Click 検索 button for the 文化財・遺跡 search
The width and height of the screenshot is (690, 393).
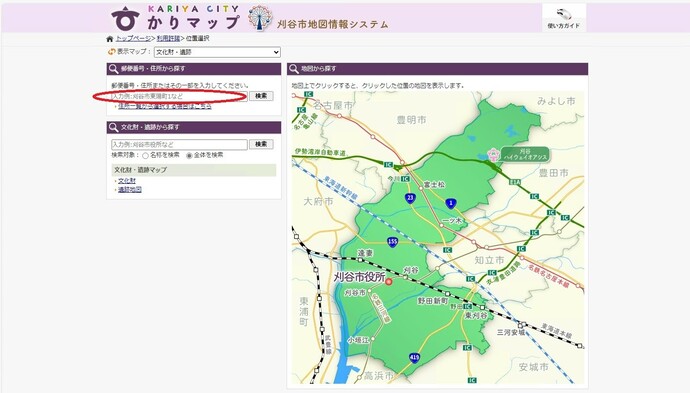click(261, 144)
